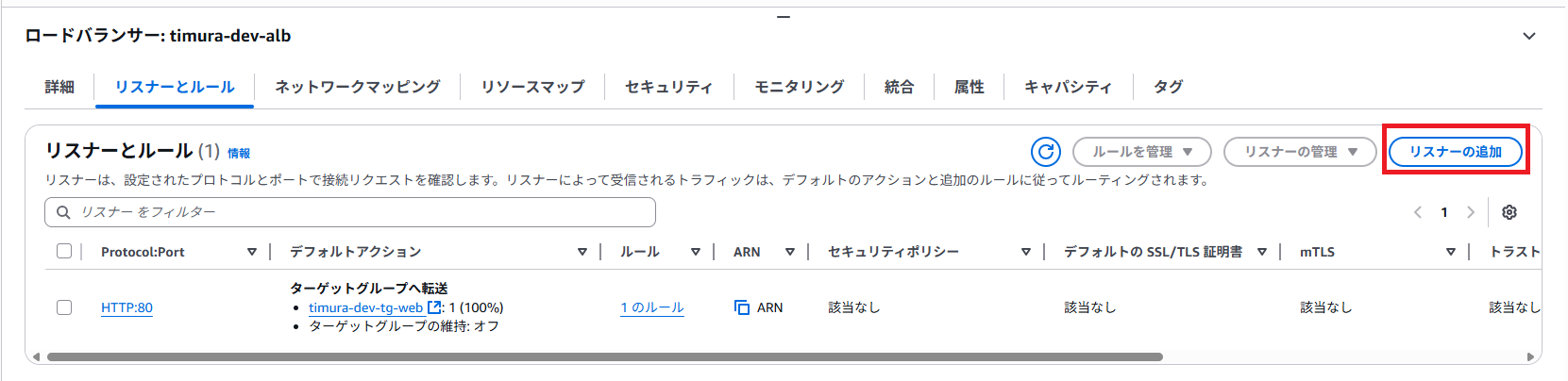1568x381 pixels.
Task: Sort by セキュリティポリシー column arrow
Action: 1026,252
